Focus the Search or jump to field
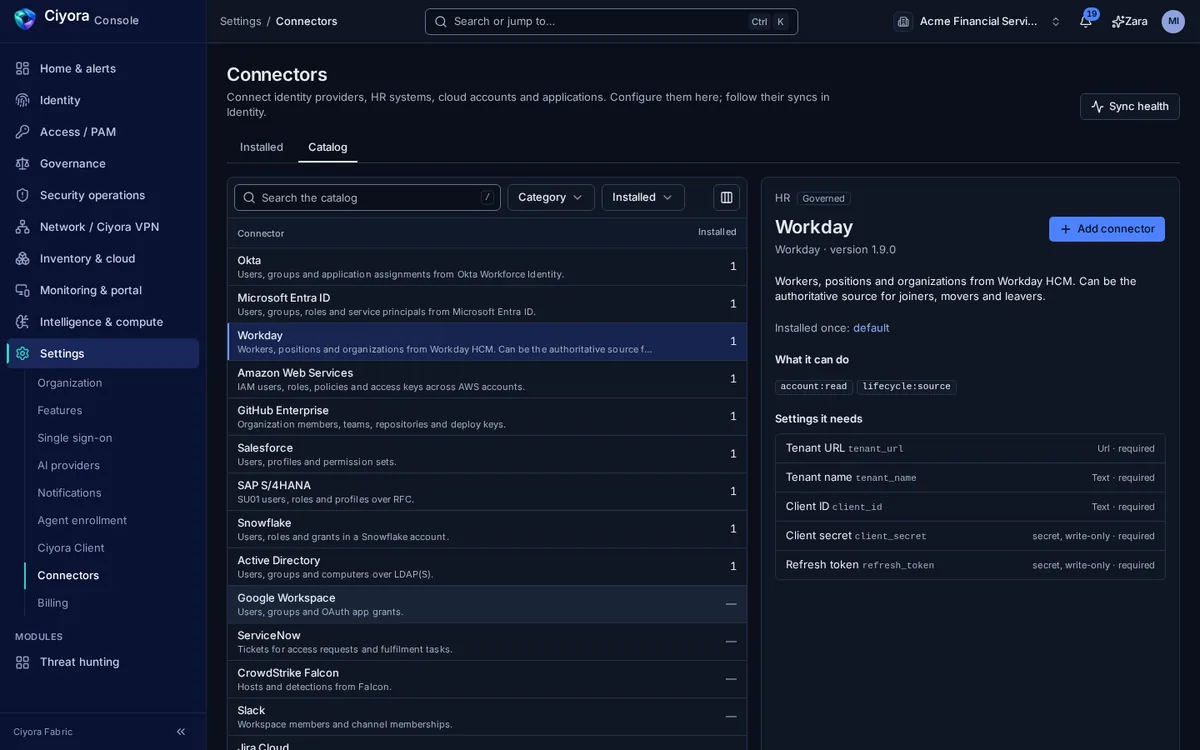Screen dimensions: 1200x750 (x=611, y=21)
